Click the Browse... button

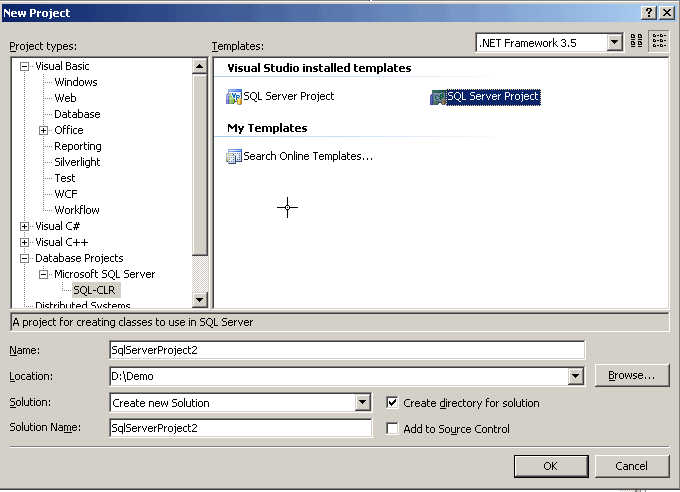(x=631, y=375)
